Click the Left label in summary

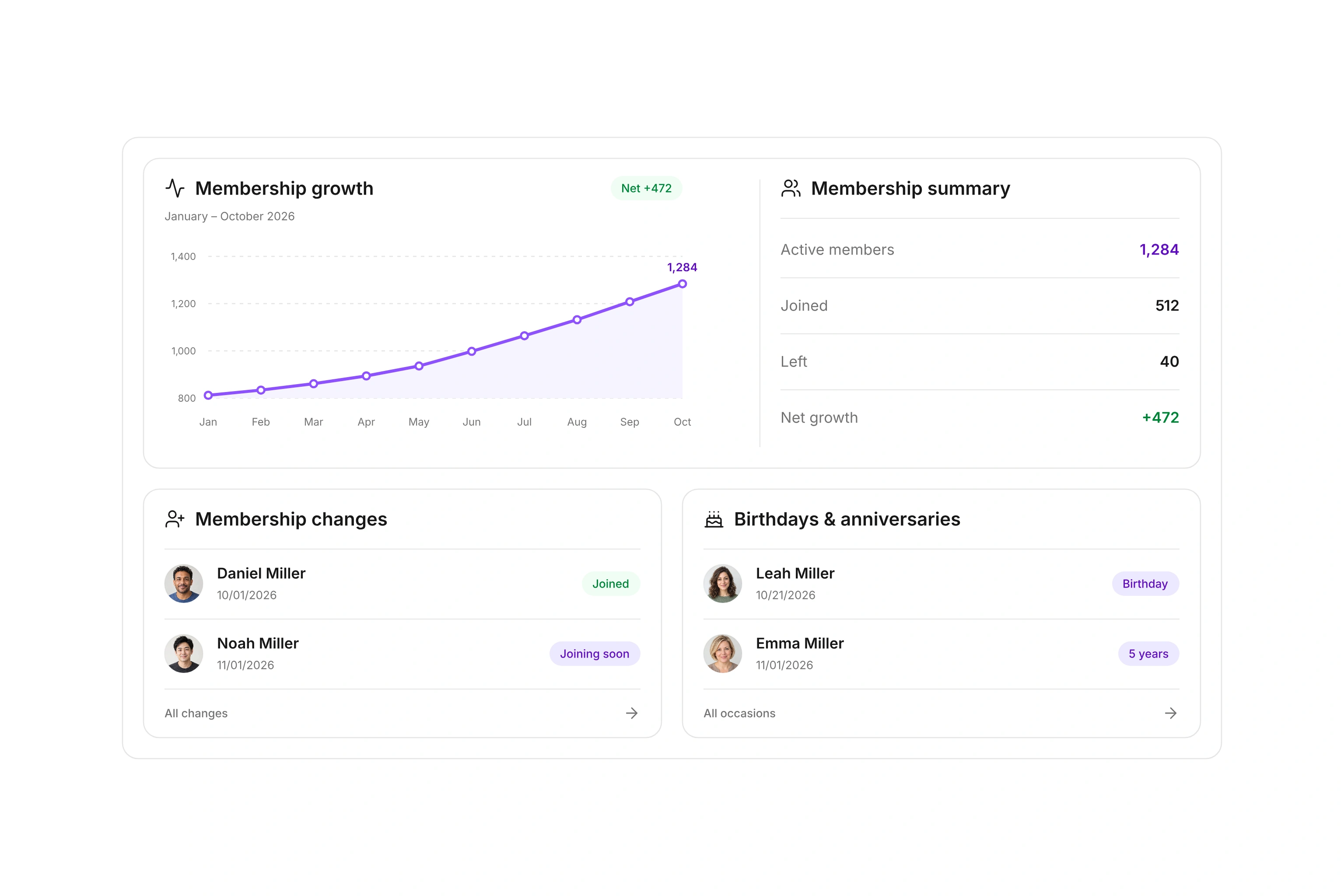tap(794, 362)
